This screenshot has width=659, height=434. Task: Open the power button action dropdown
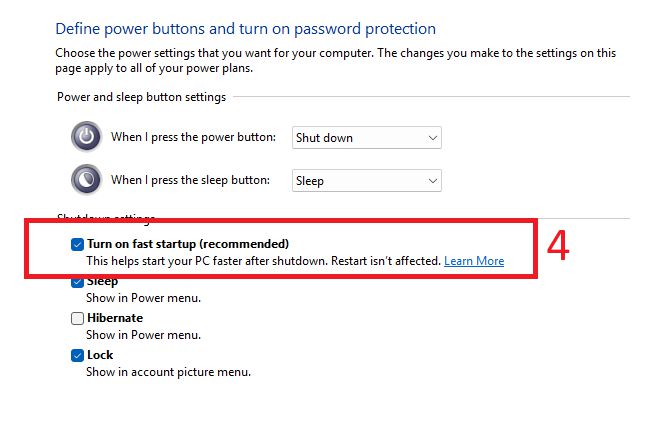coord(366,138)
